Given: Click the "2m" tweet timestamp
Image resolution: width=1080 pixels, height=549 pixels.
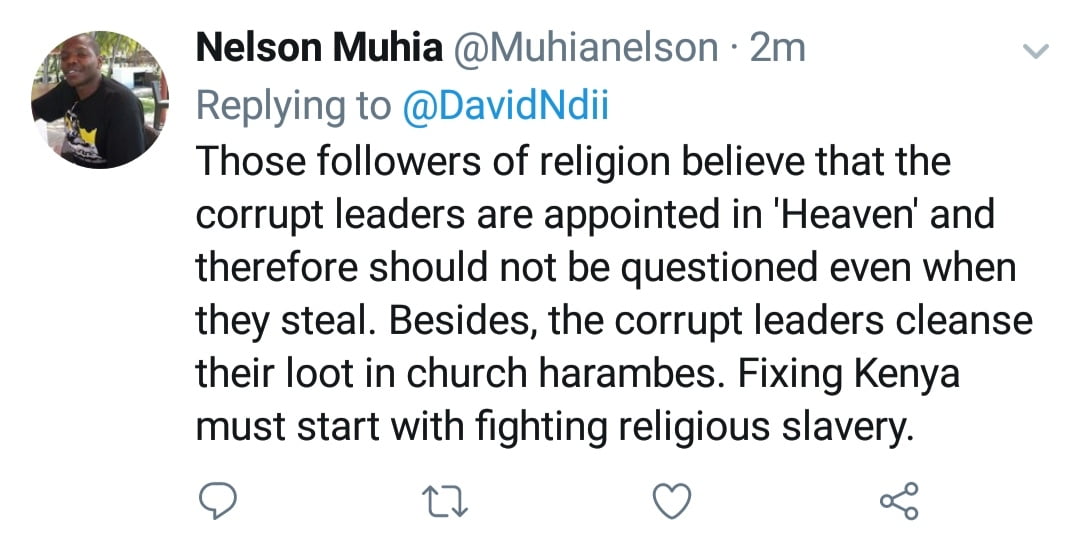Looking at the screenshot, I should point(777,48).
